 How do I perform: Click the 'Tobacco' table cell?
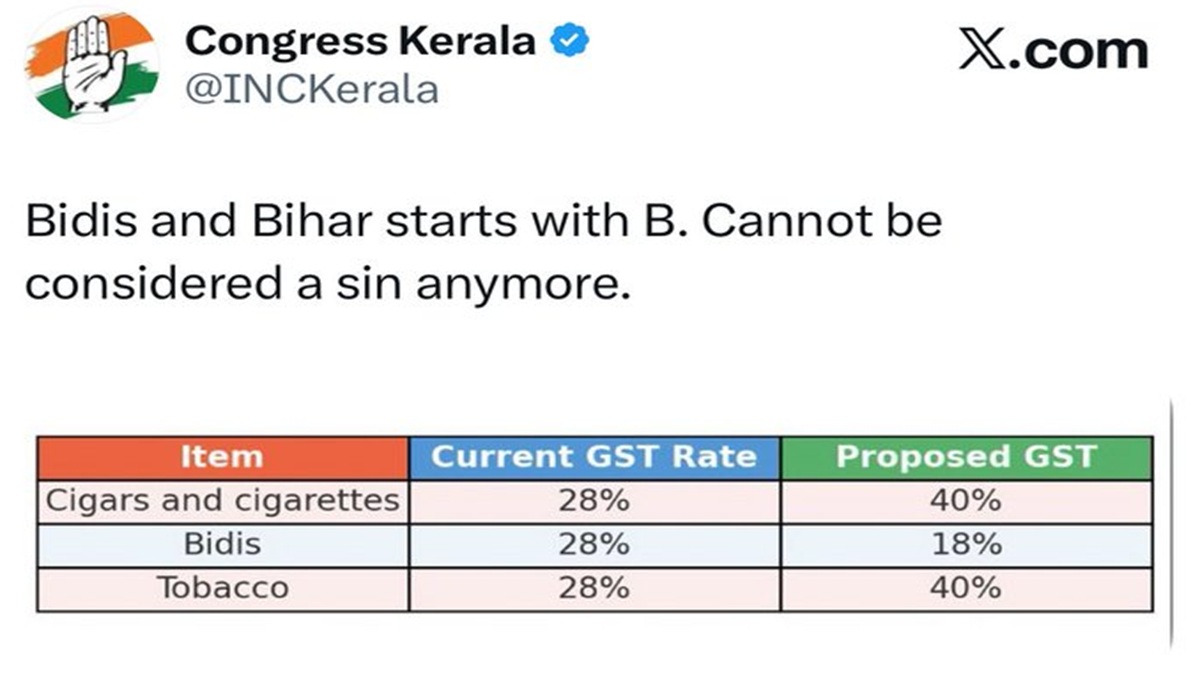coord(222,588)
